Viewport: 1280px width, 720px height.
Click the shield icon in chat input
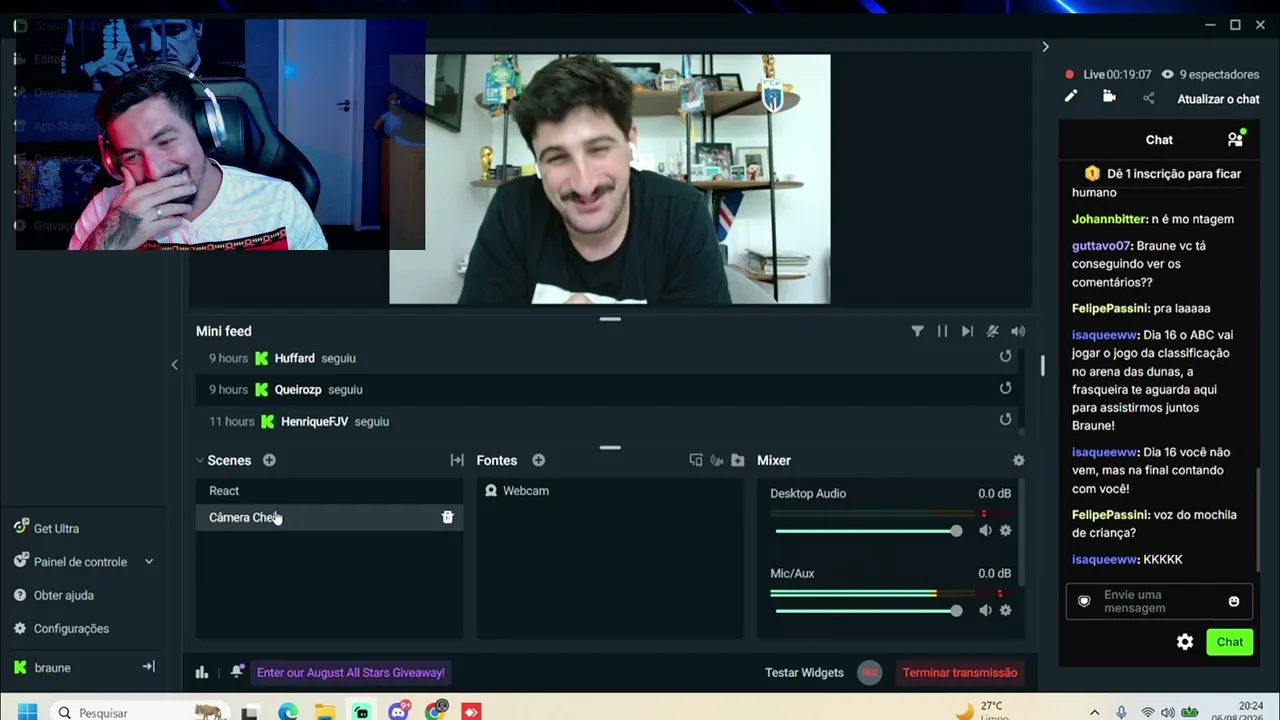(x=1084, y=601)
